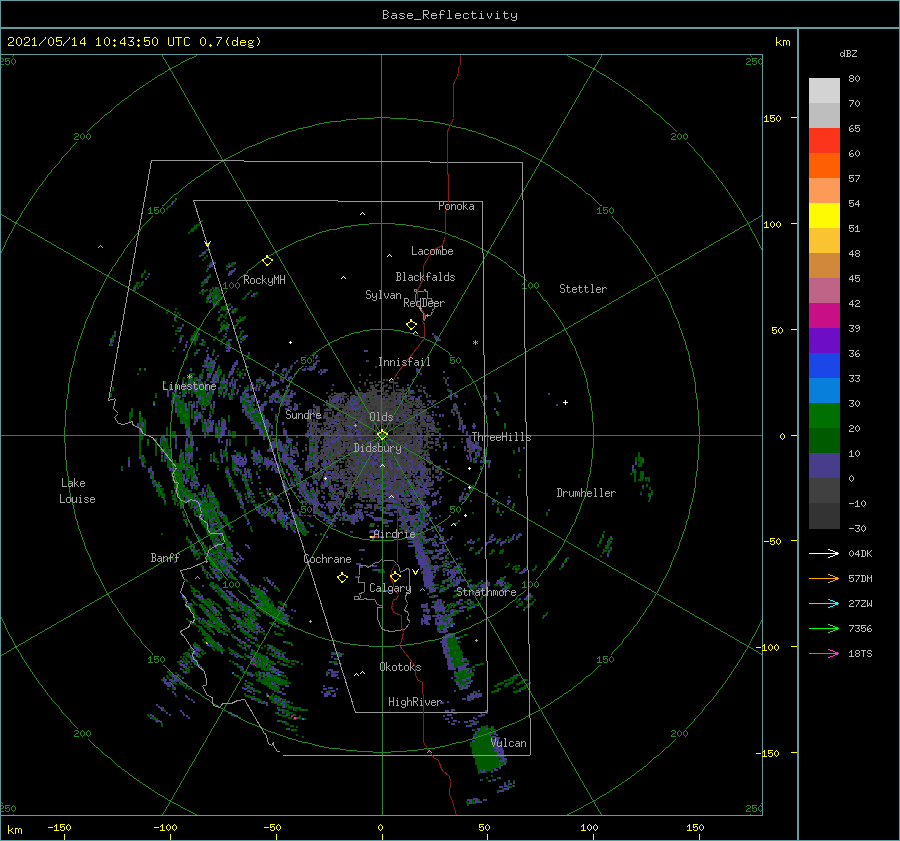This screenshot has height=841, width=900.
Task: Select the blue 36-33 dBZ color swatch
Action: [x=824, y=366]
